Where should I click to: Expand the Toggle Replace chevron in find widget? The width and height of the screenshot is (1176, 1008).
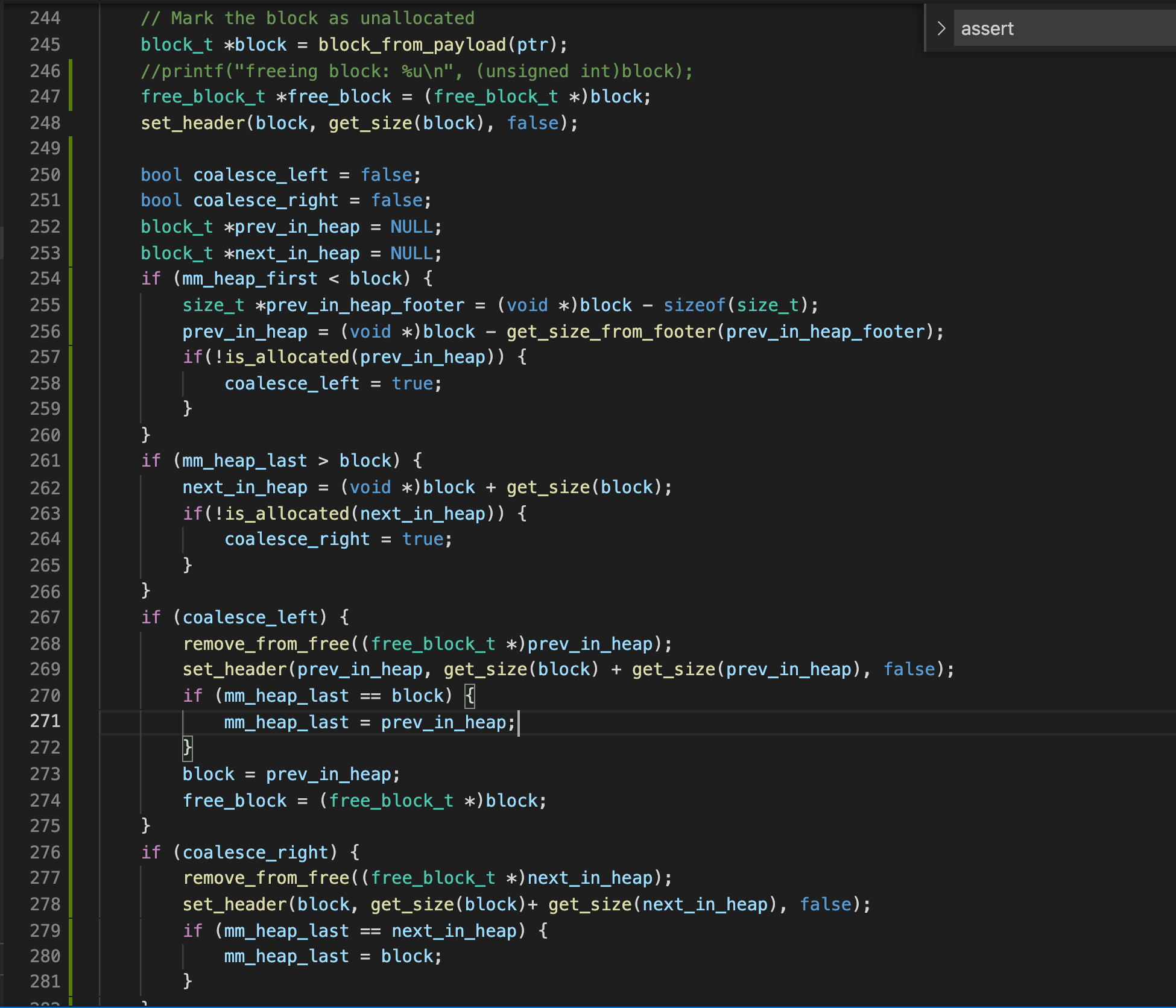point(941,28)
